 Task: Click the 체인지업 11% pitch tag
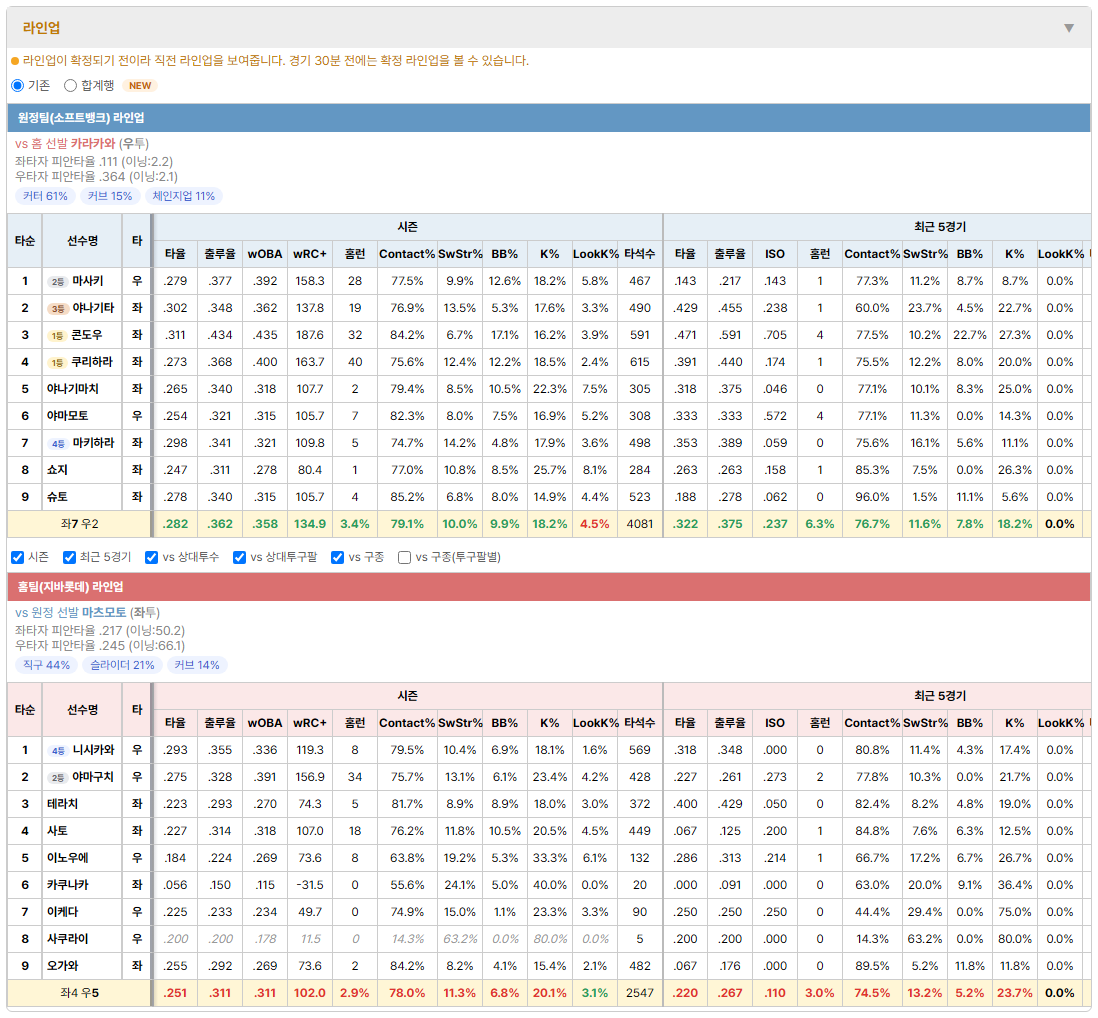tap(184, 196)
